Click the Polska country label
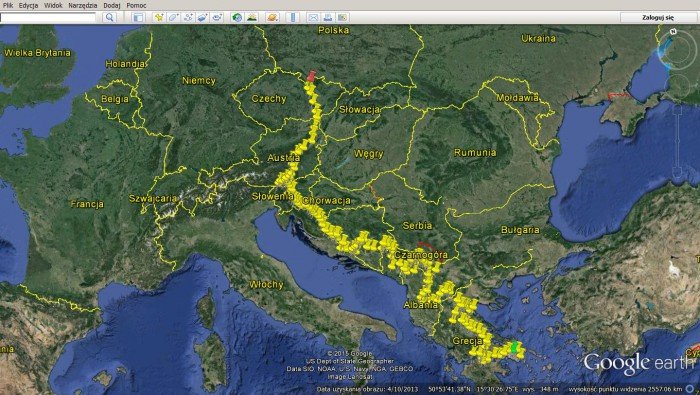Screen dimensions: 700x395 [x=333, y=30]
